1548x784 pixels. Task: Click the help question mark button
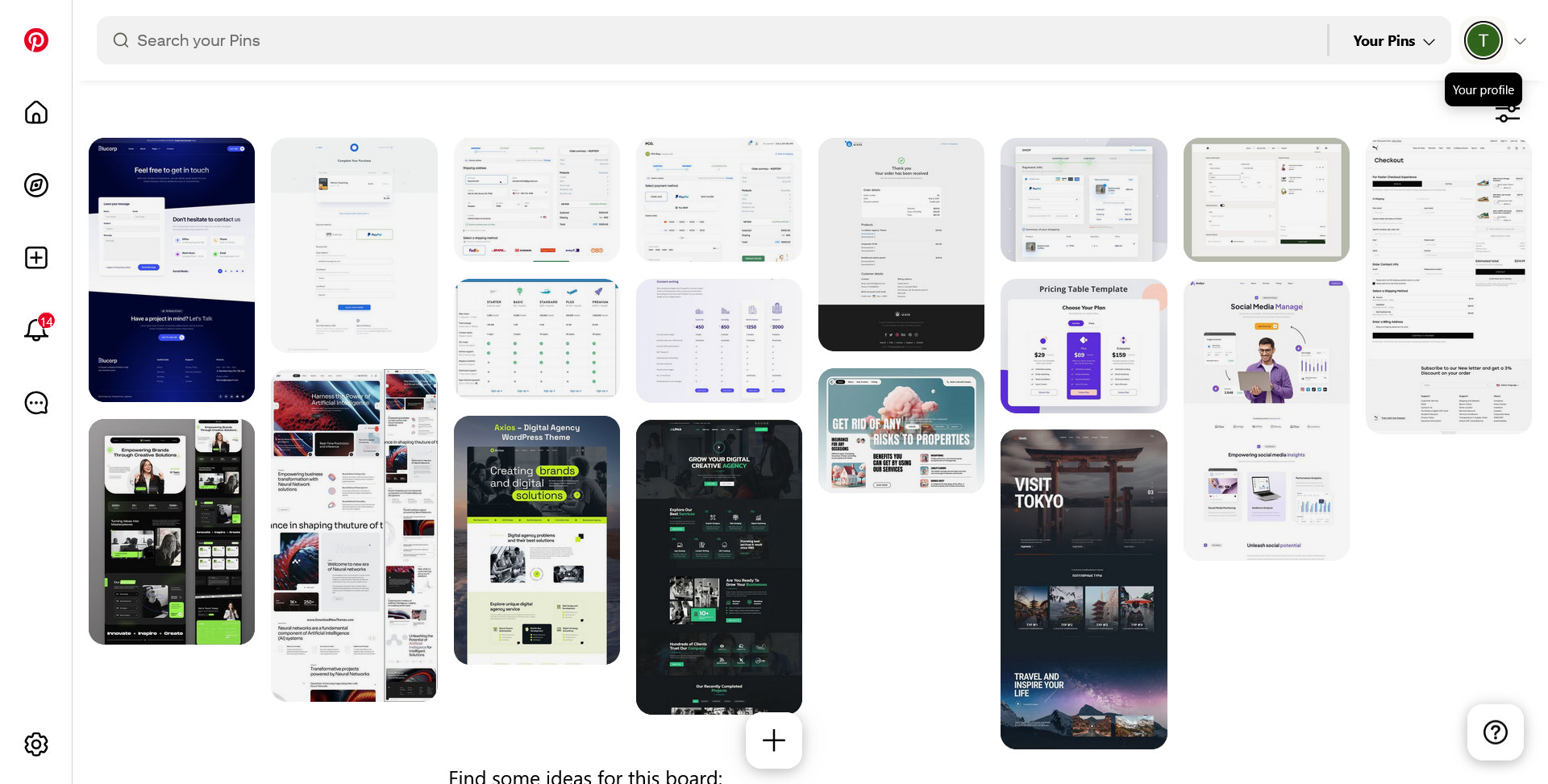[1495, 732]
